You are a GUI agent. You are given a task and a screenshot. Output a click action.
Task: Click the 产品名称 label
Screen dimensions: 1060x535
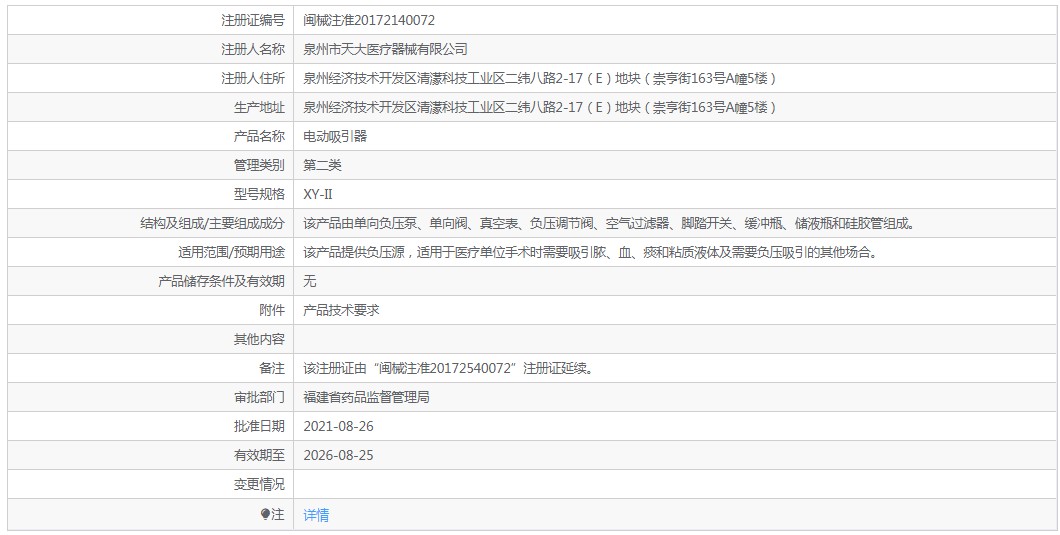260,137
